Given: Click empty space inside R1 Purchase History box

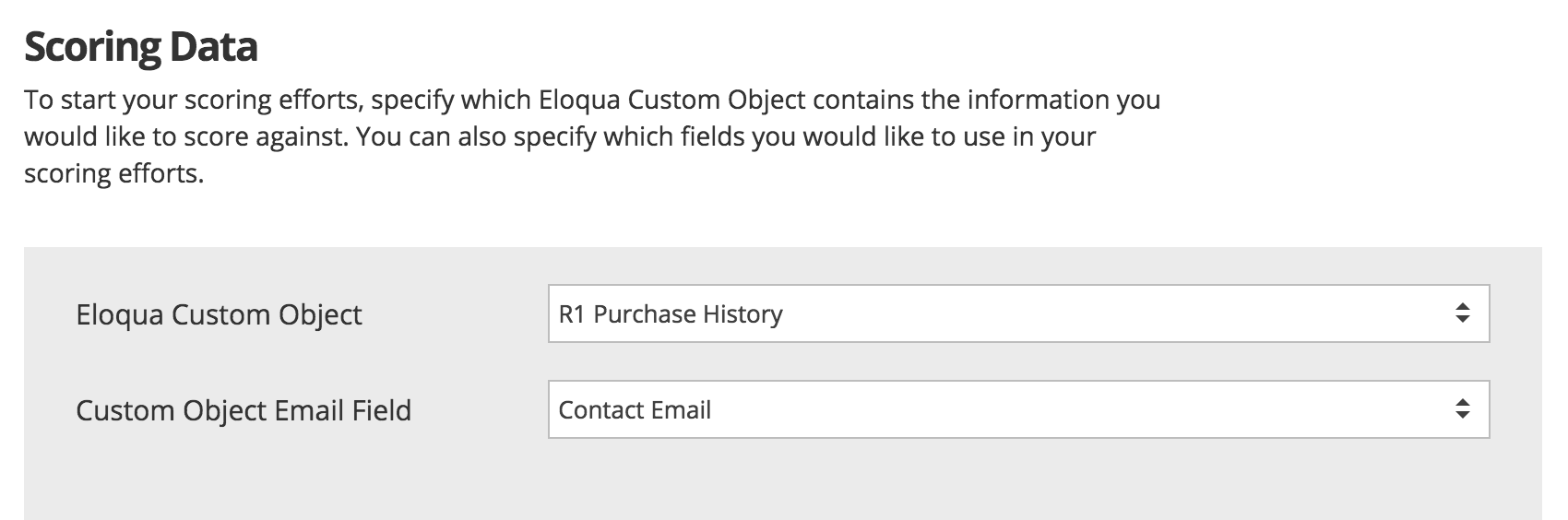Looking at the screenshot, I should (1107, 314).
